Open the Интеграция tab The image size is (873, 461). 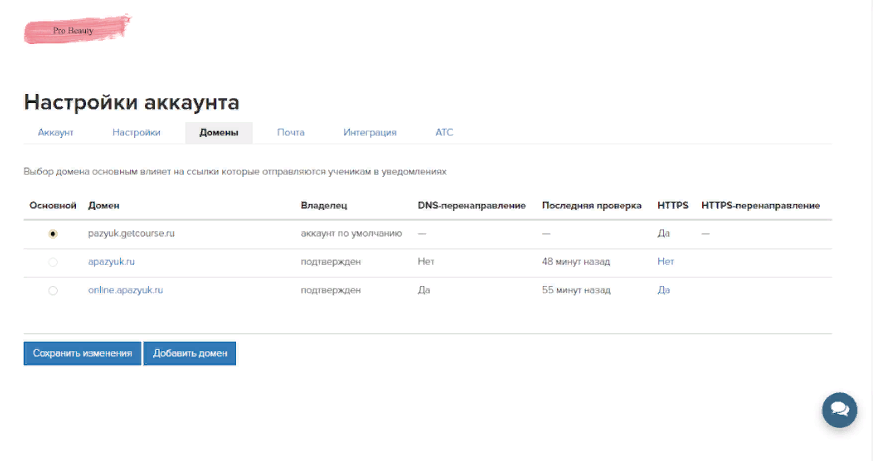coord(370,133)
